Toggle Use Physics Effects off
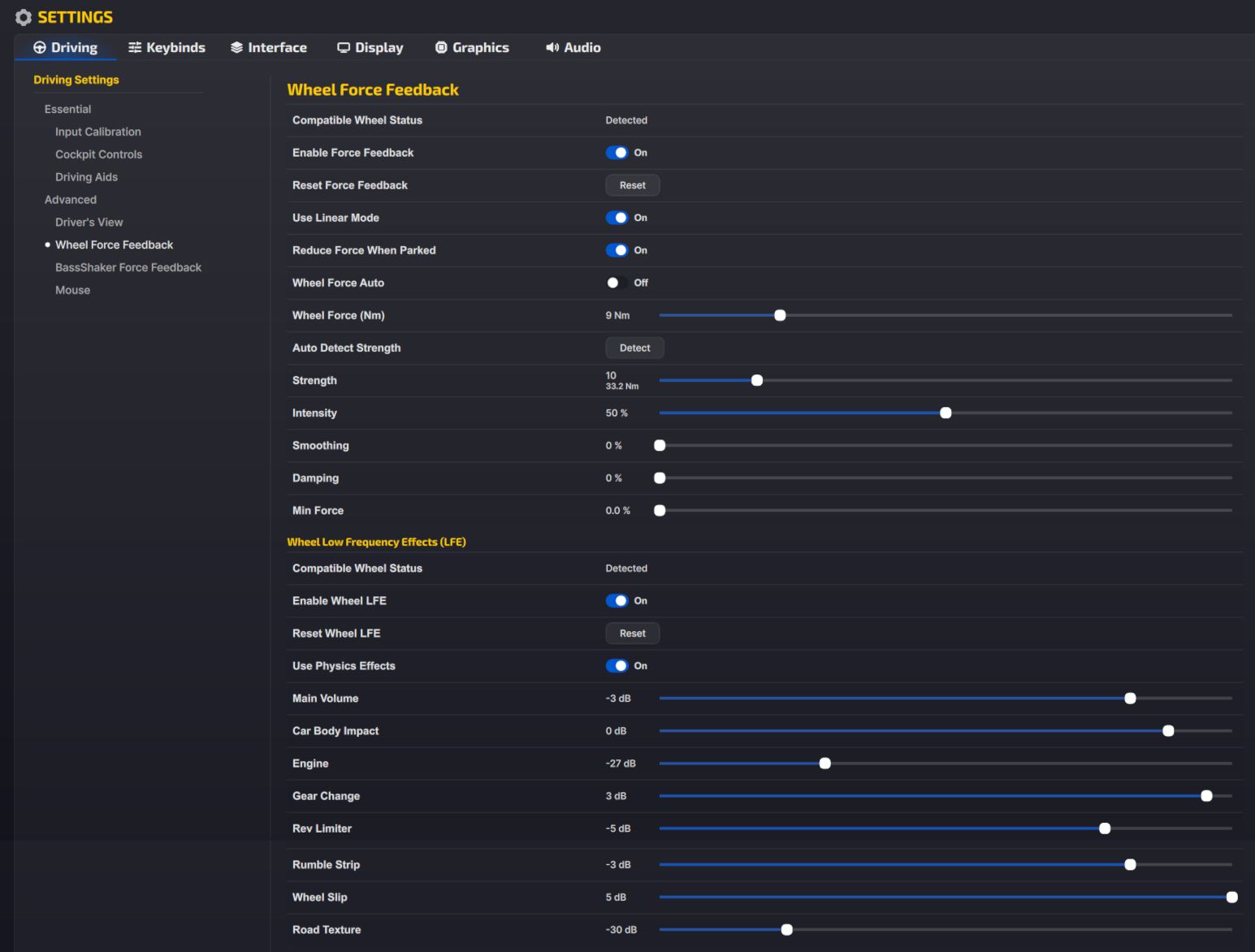The image size is (1255, 952). click(617, 666)
